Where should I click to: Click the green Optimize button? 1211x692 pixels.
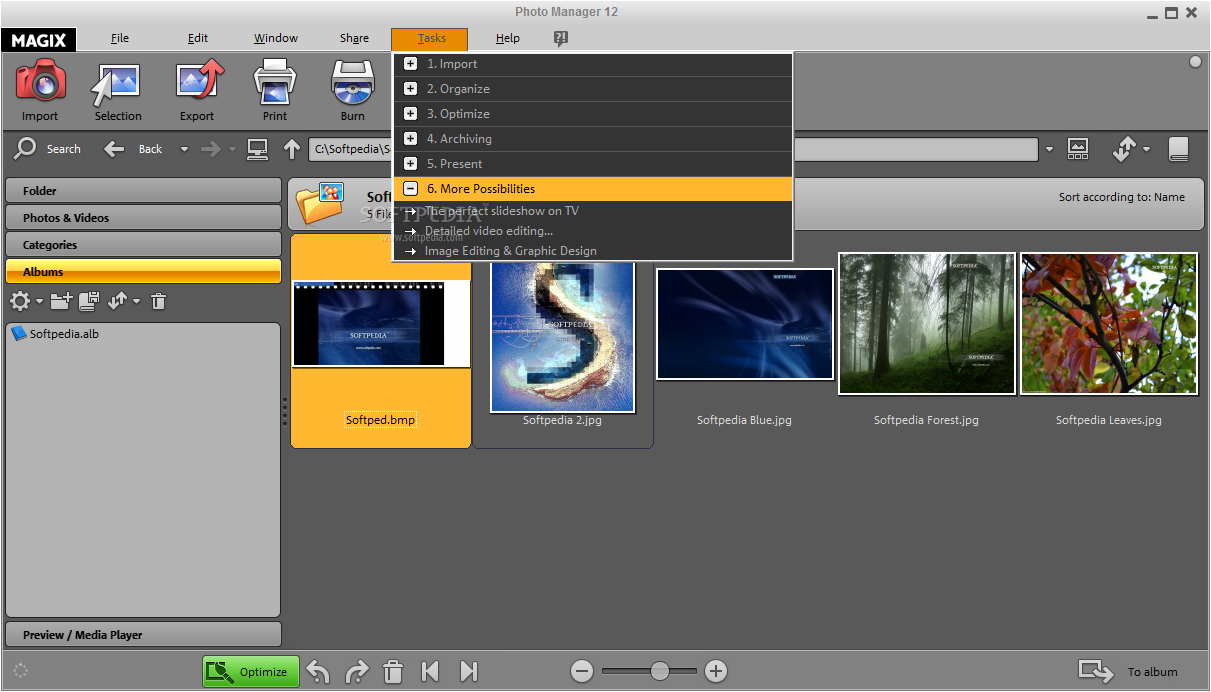(x=251, y=672)
